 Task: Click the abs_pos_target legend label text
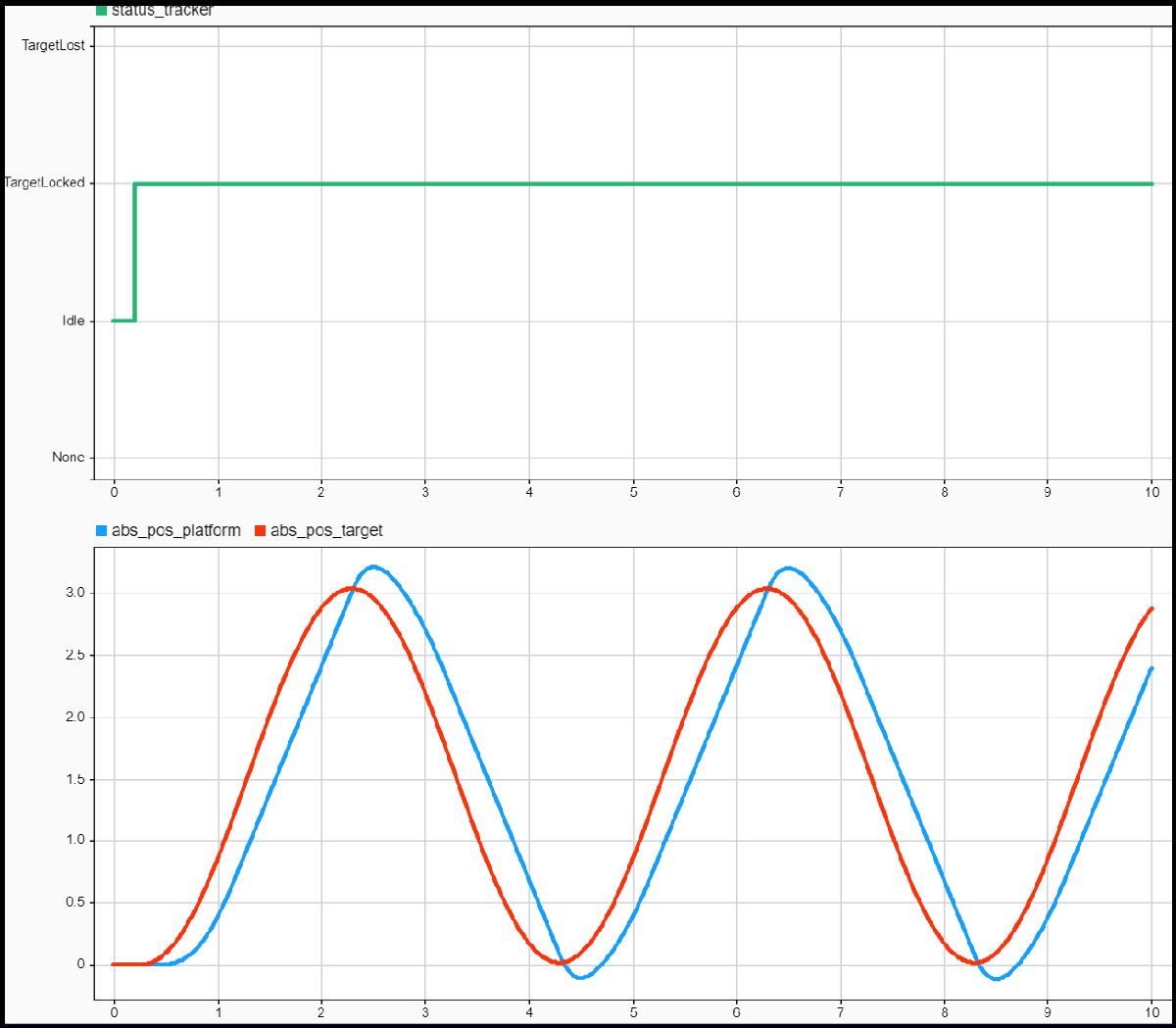[x=328, y=530]
